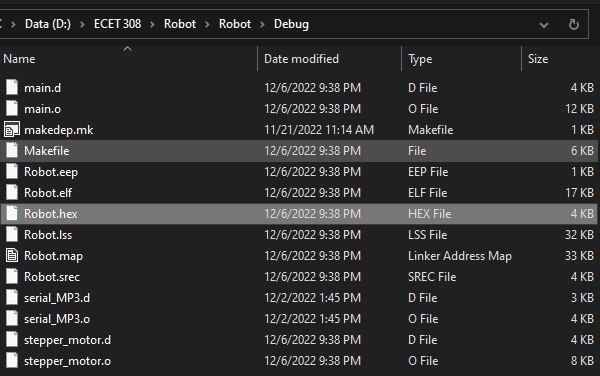Image resolution: width=600 pixels, height=376 pixels.
Task: Expand the chevron after the first Robot
Action: pyautogui.click(x=207, y=24)
